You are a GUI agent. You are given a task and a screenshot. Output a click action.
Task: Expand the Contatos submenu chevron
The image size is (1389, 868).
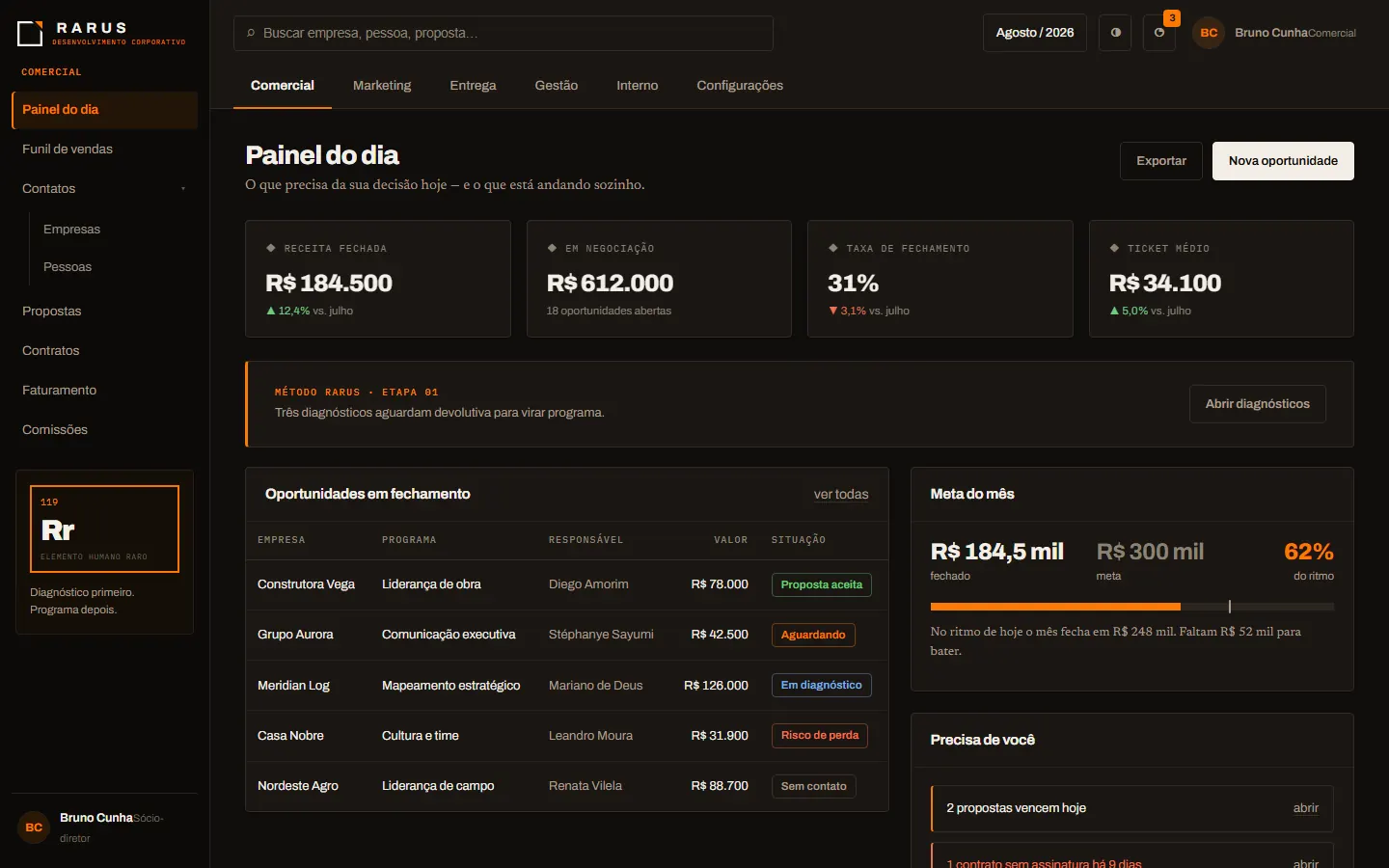[183, 189]
